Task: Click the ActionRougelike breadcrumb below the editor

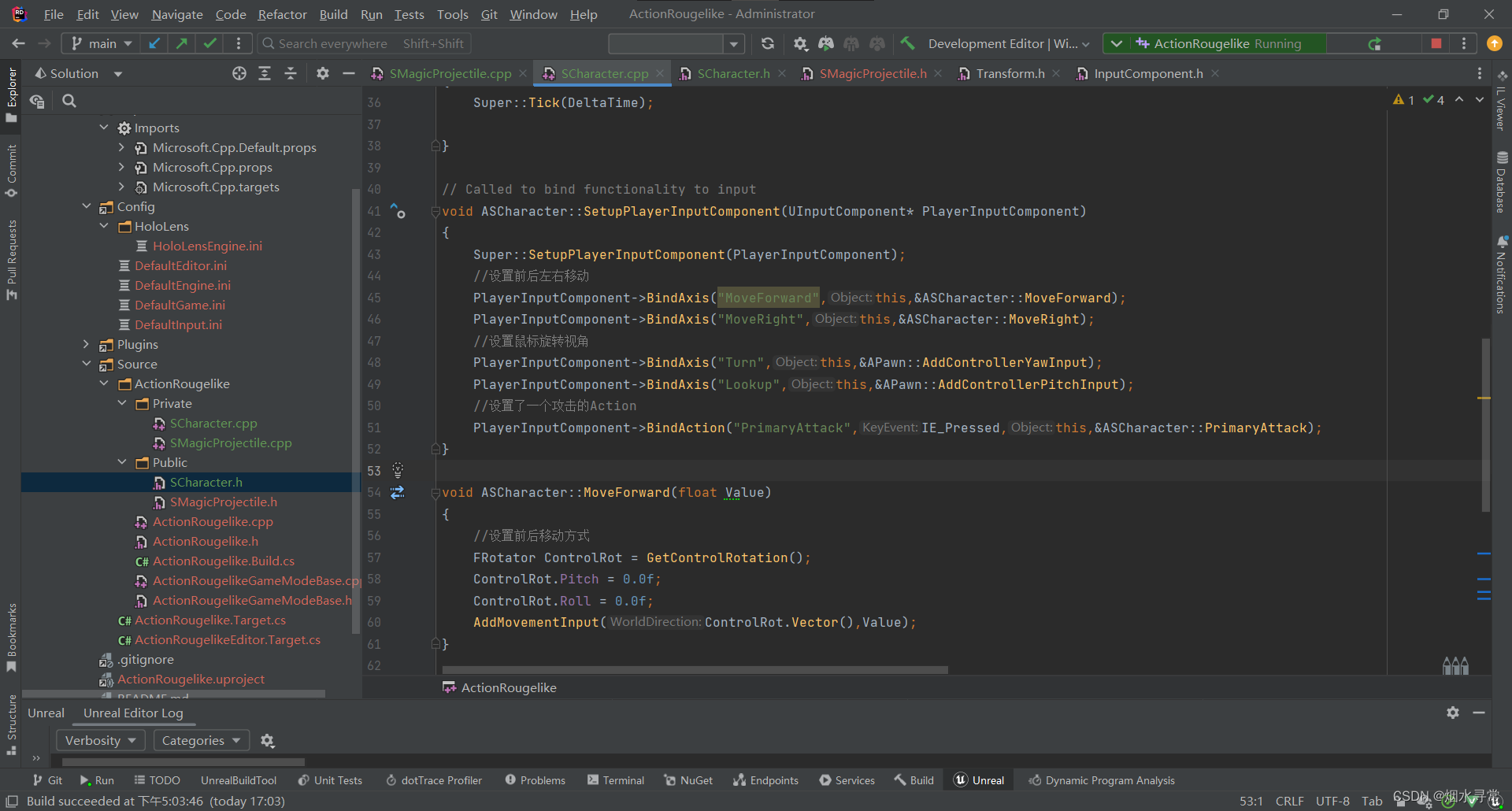Action: pos(508,687)
